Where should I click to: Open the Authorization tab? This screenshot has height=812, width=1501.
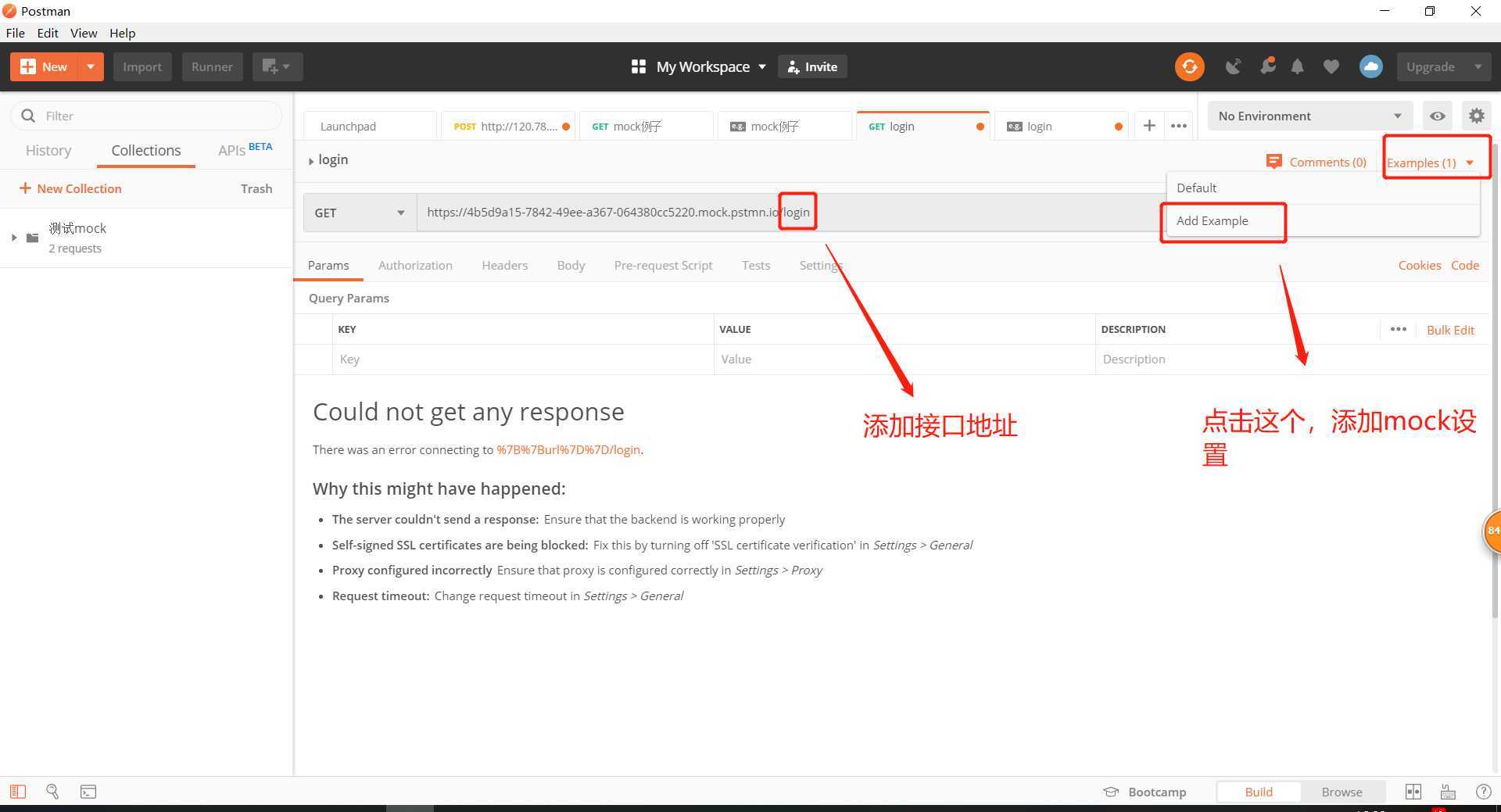415,265
